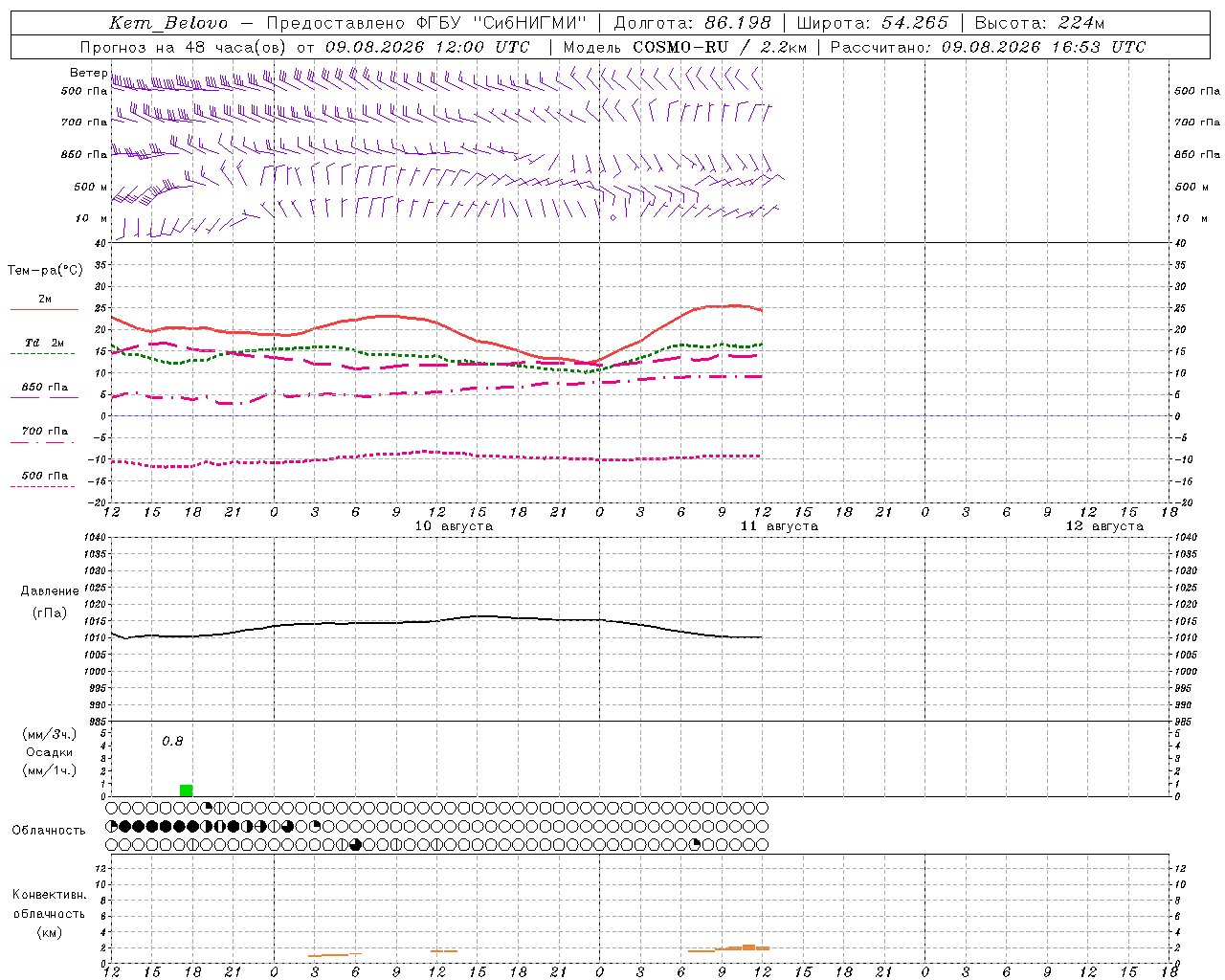The width and height of the screenshot is (1225, 980).
Task: Click the Ветер wind section label
Action: pyautogui.click(x=88, y=73)
